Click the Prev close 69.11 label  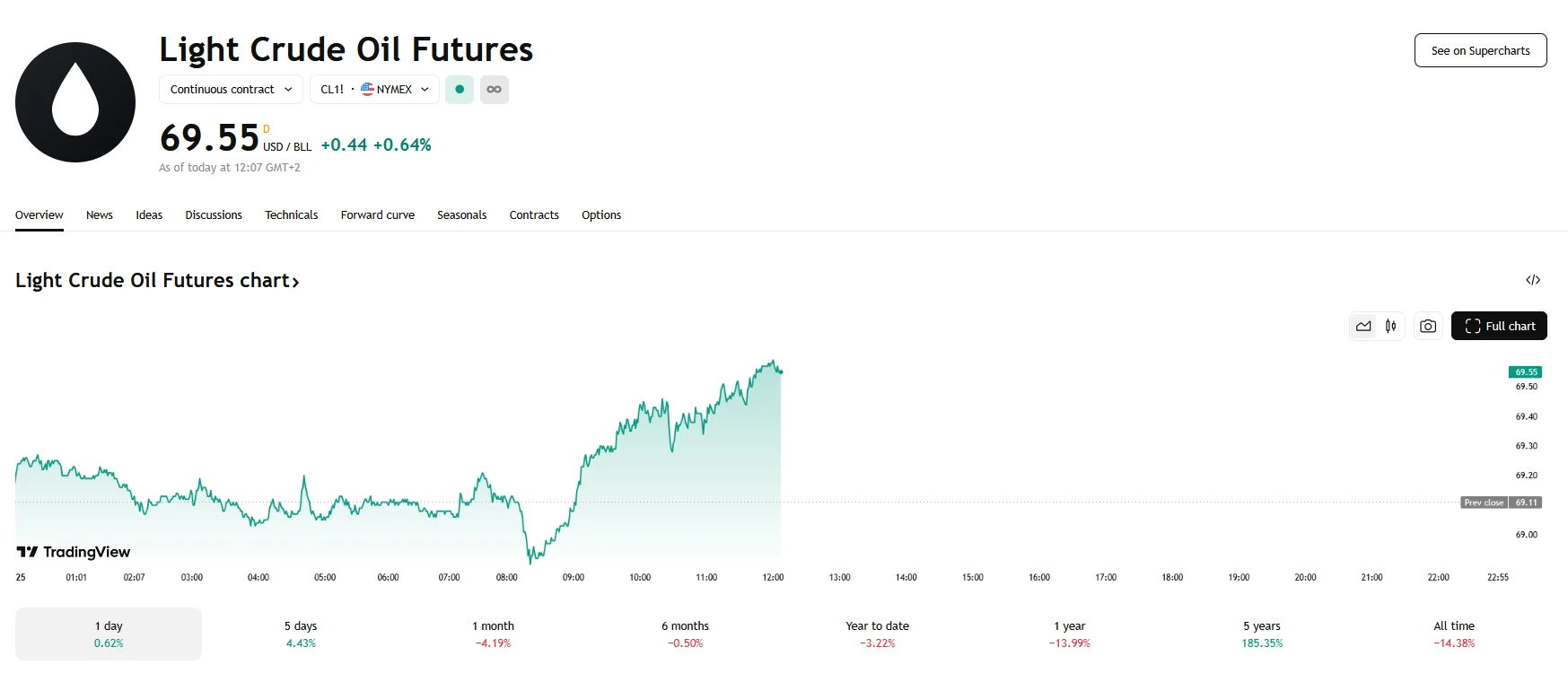[1501, 503]
